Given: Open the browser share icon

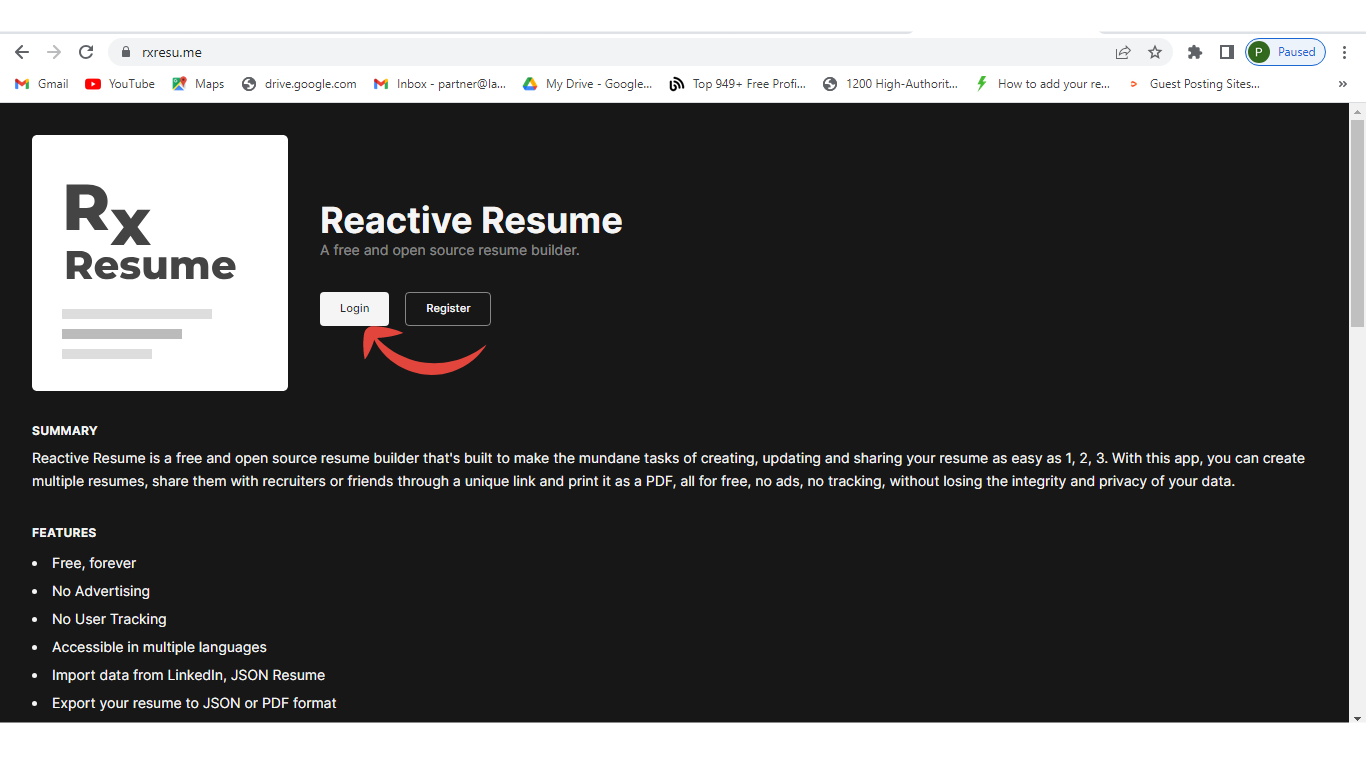Looking at the screenshot, I should [x=1123, y=51].
